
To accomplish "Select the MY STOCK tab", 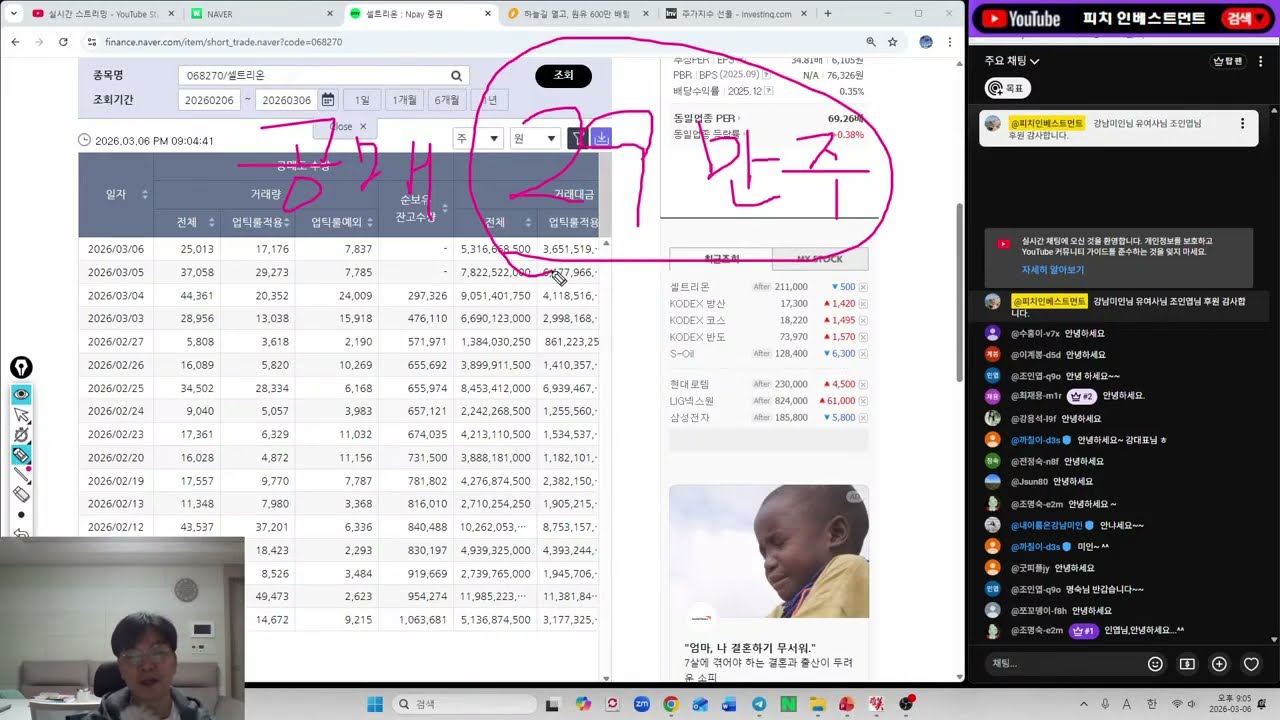I will coord(820,259).
